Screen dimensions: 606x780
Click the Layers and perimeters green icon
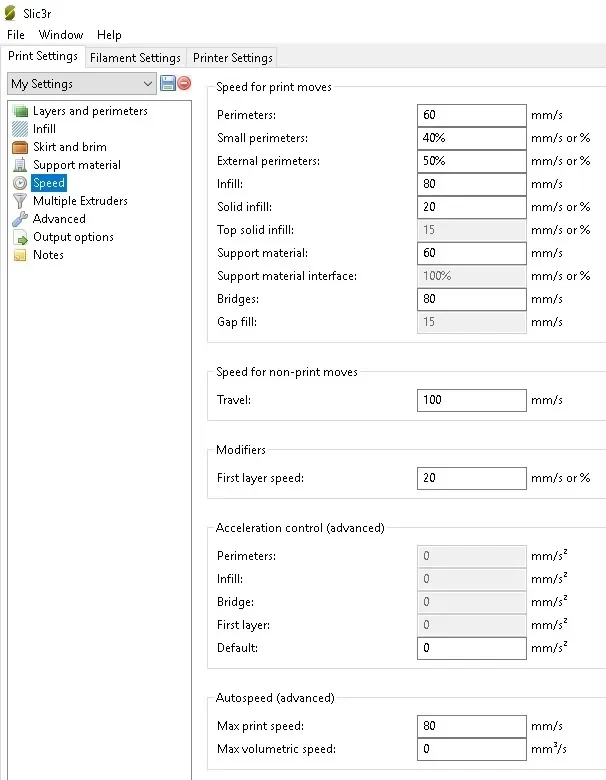click(20, 111)
